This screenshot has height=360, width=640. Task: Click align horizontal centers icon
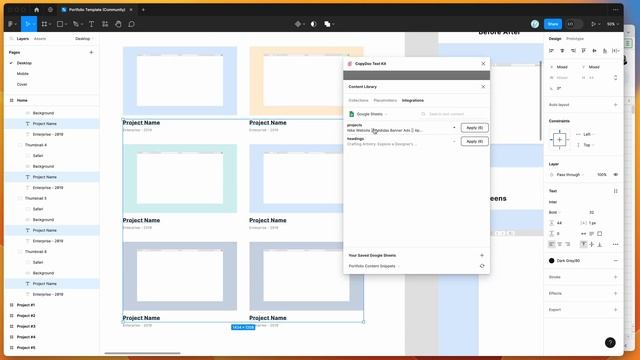coord(562,51)
